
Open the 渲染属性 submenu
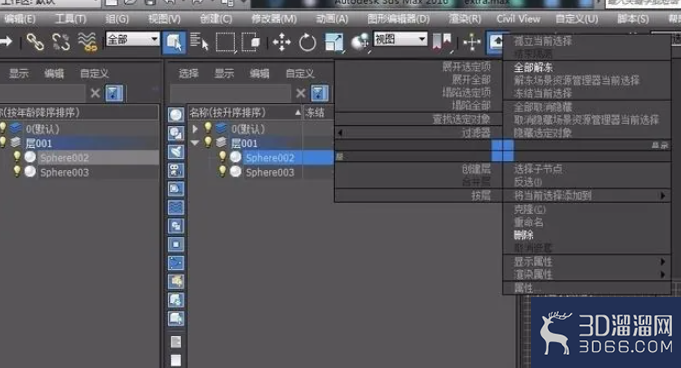coord(587,274)
